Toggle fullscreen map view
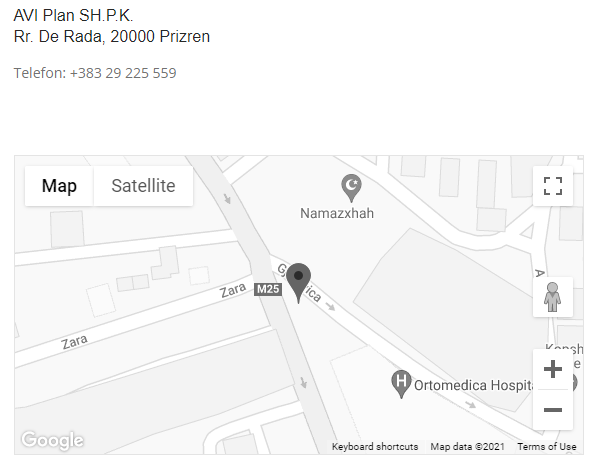Screen dimensions: 600x468 click(x=553, y=186)
